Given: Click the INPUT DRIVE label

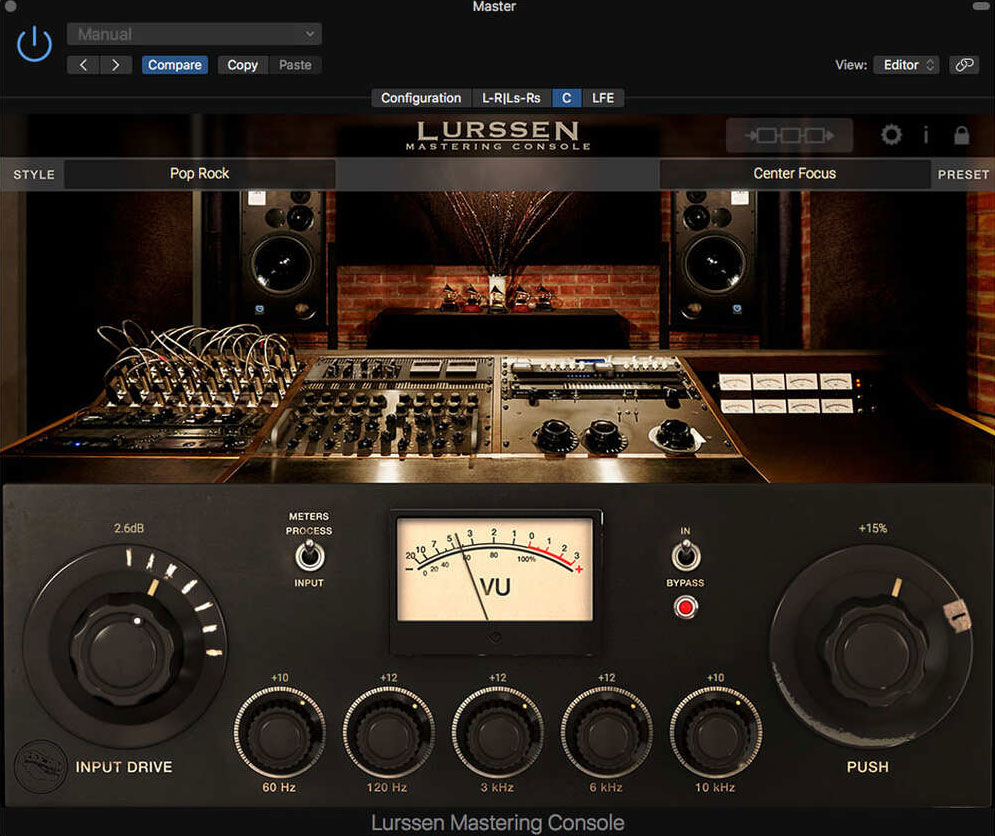Looking at the screenshot, I should [x=124, y=767].
